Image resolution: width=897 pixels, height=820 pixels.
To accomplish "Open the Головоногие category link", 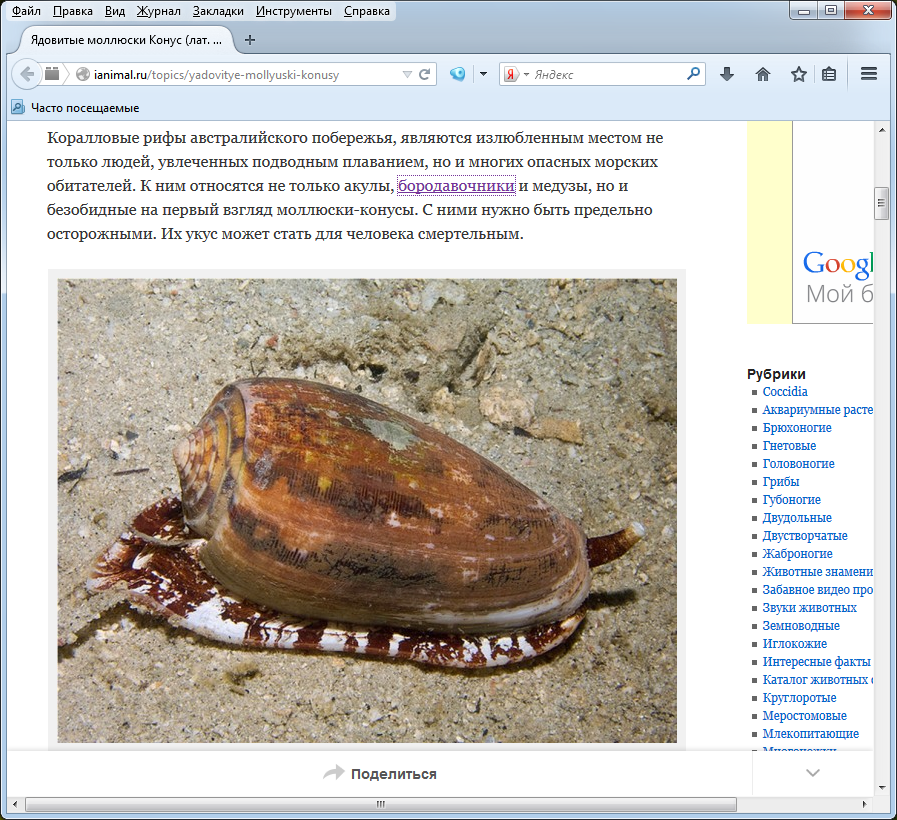I will point(798,464).
